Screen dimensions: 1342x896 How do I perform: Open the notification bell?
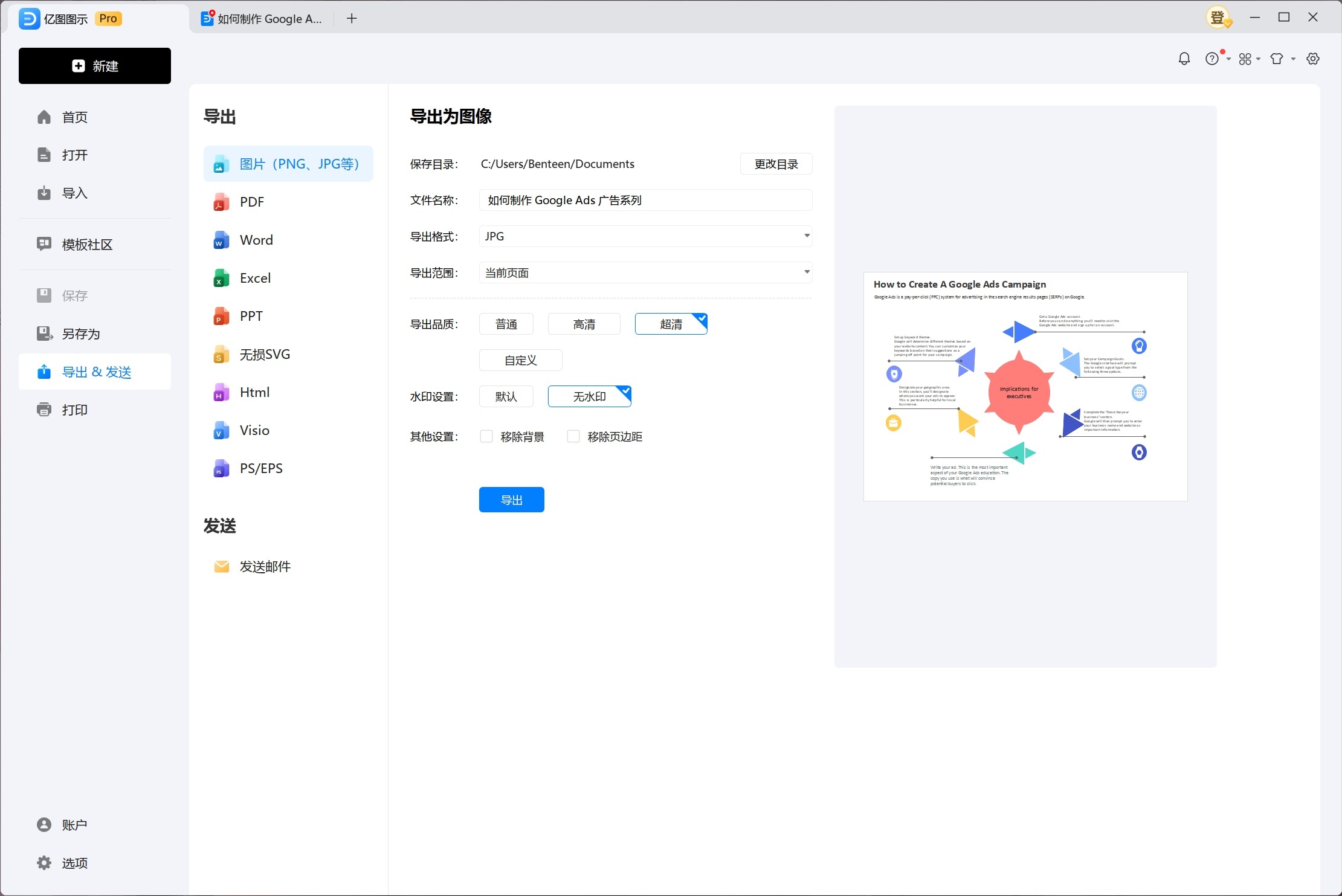click(x=1184, y=59)
